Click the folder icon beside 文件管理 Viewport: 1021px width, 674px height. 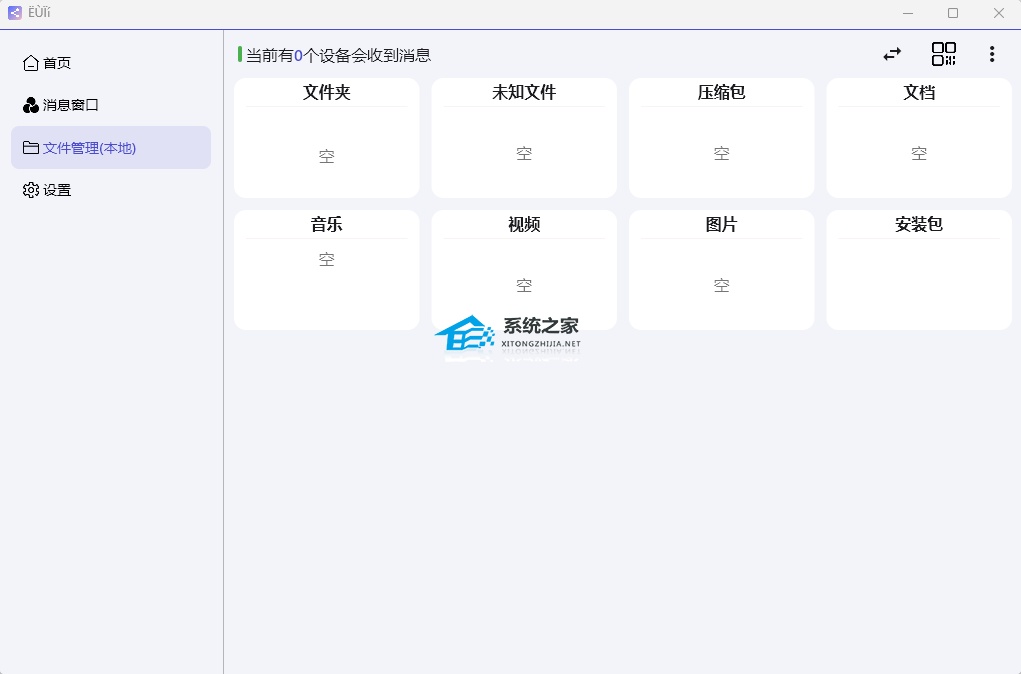pyautogui.click(x=31, y=148)
